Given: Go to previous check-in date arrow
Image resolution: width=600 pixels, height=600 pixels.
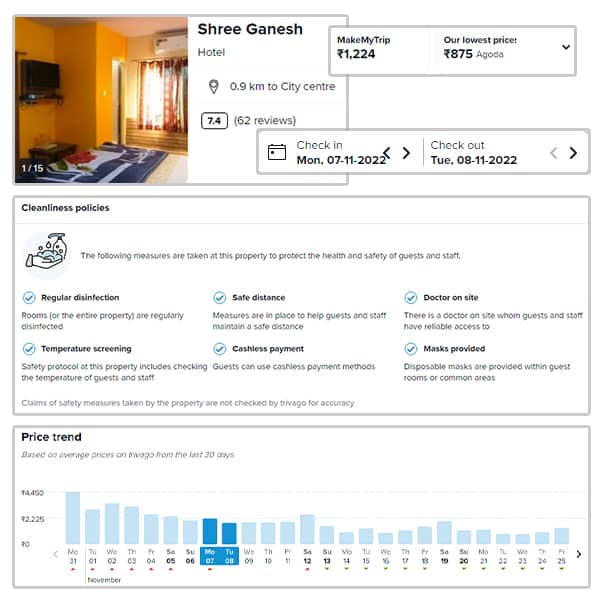Looking at the screenshot, I should coord(387,153).
